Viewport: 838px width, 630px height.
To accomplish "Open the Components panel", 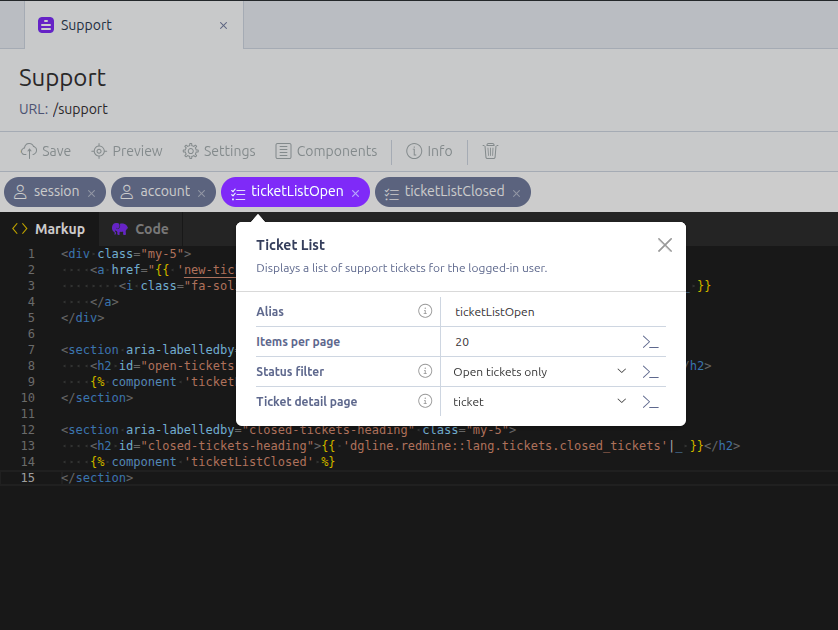I will (x=326, y=151).
